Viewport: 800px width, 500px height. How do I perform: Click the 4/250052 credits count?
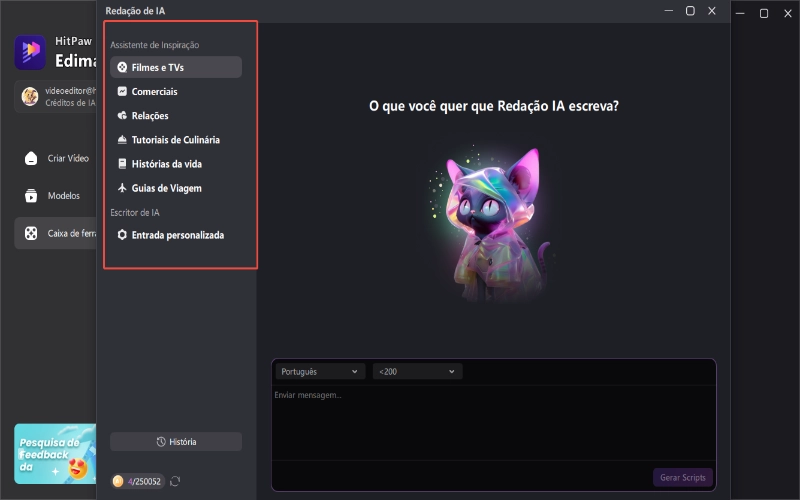click(144, 481)
